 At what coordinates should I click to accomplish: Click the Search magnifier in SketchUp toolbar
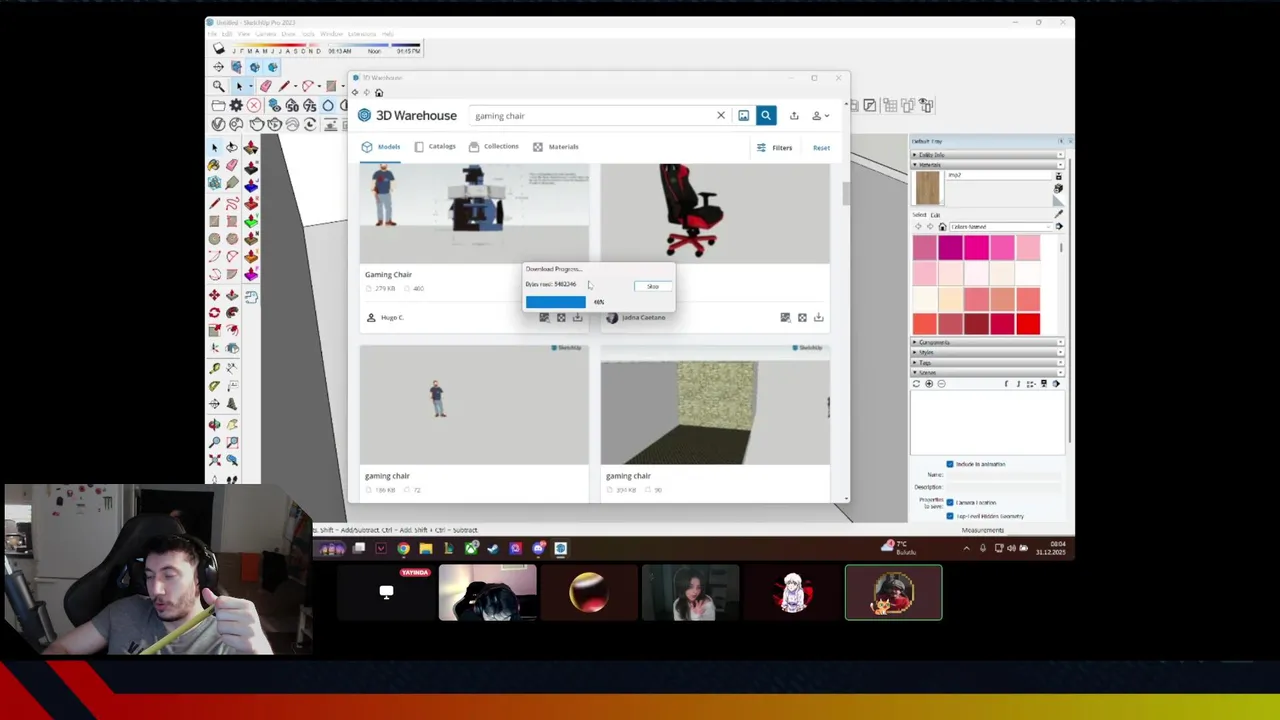(218, 86)
